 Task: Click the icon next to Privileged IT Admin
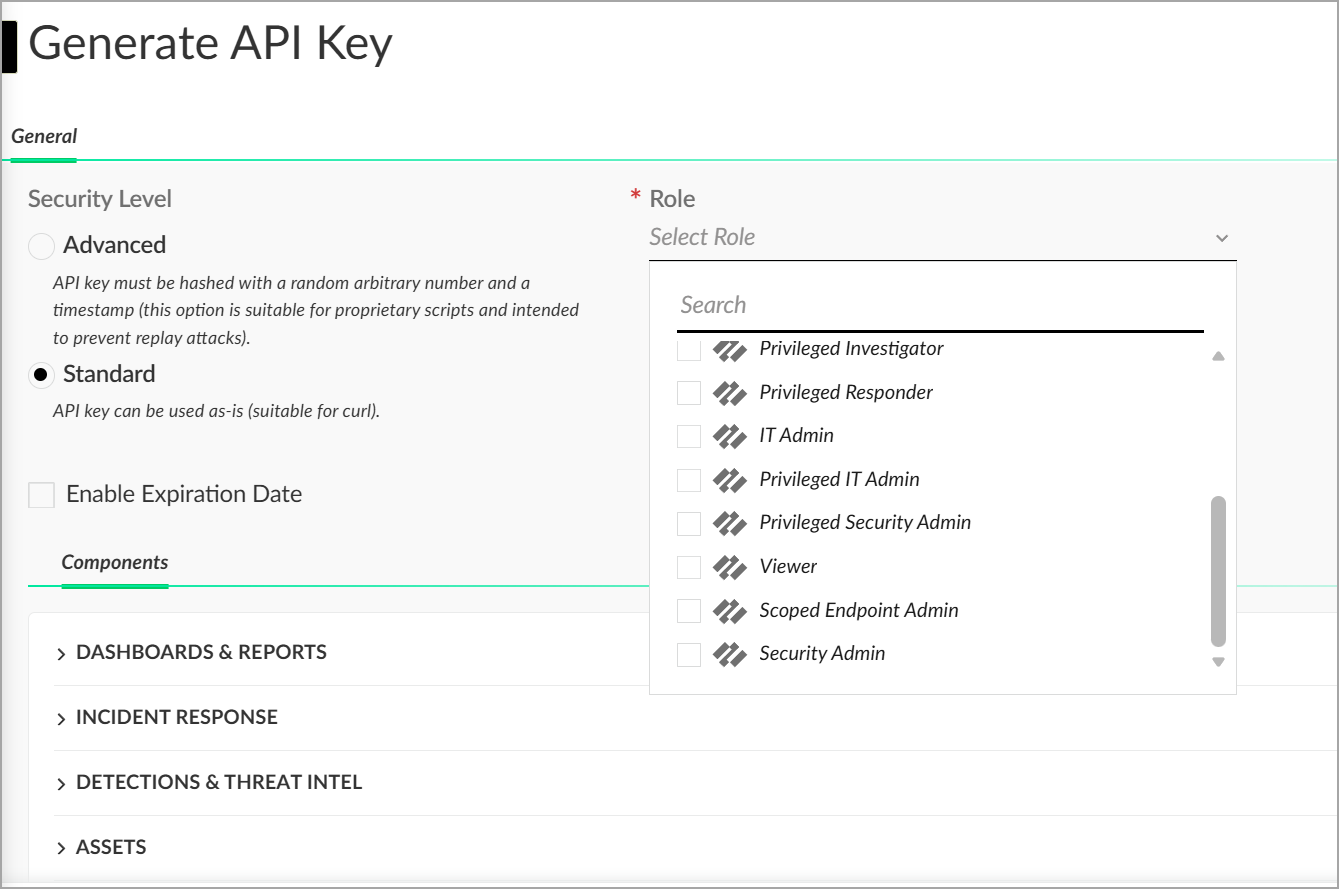[730, 480]
